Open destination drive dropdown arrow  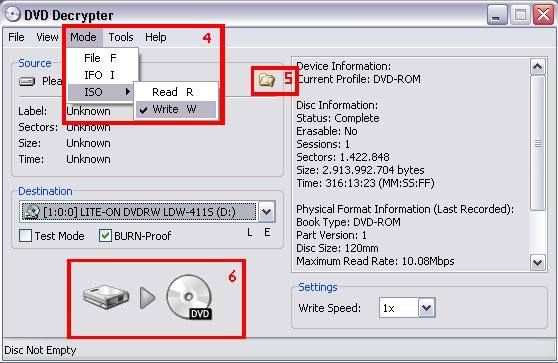(x=267, y=212)
